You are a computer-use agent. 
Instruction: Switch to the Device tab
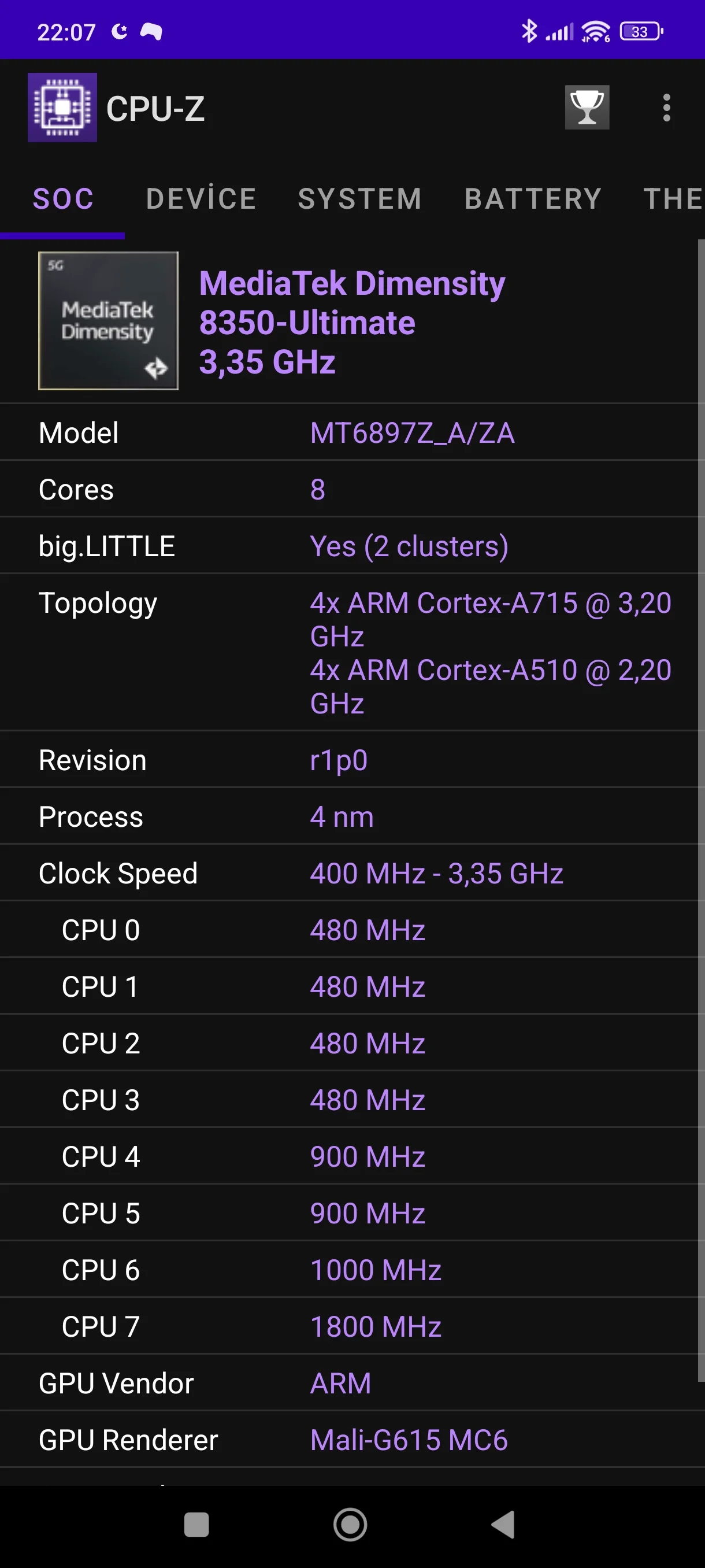(201, 199)
